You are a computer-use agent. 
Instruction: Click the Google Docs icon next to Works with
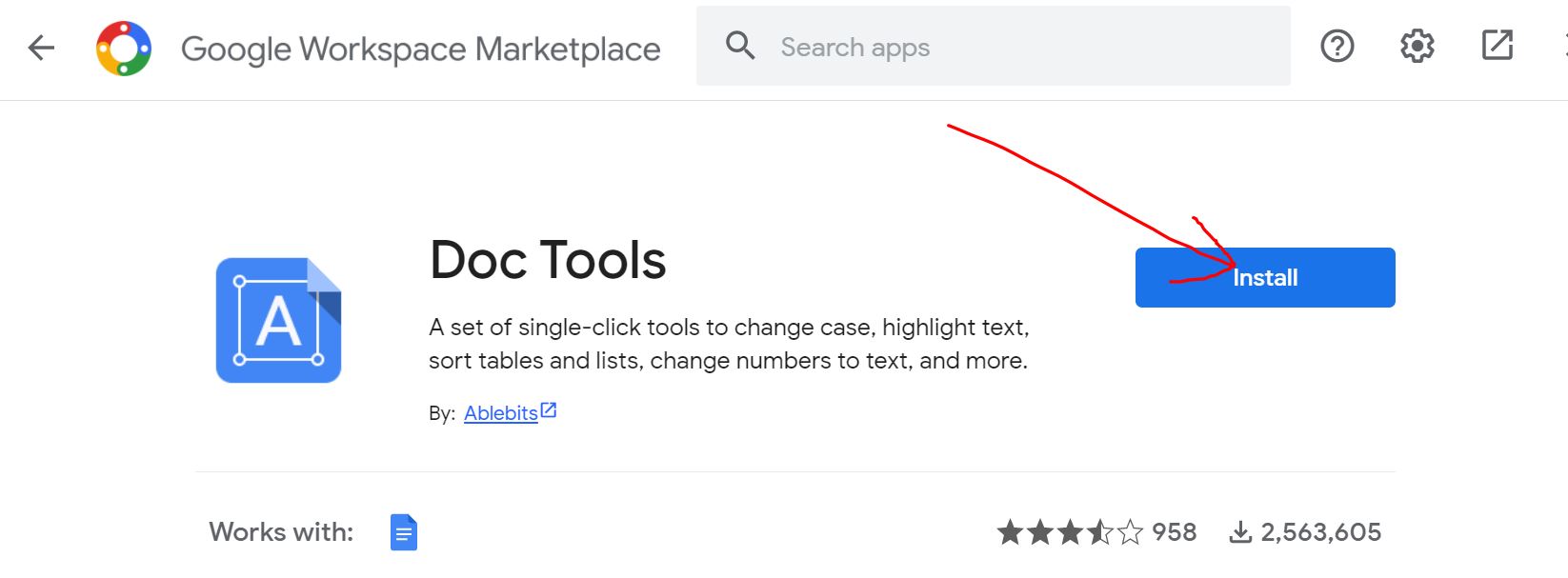coord(404,532)
